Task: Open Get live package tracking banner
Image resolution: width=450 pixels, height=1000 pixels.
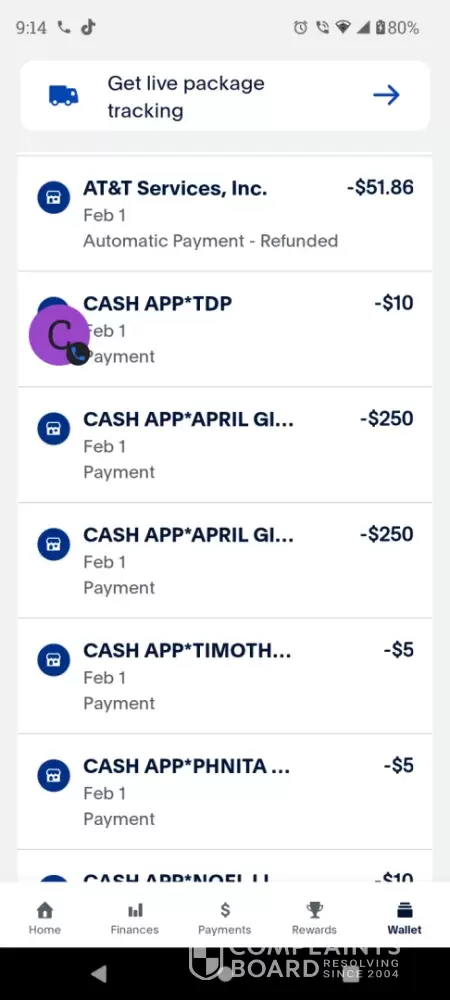Action: coord(225,96)
